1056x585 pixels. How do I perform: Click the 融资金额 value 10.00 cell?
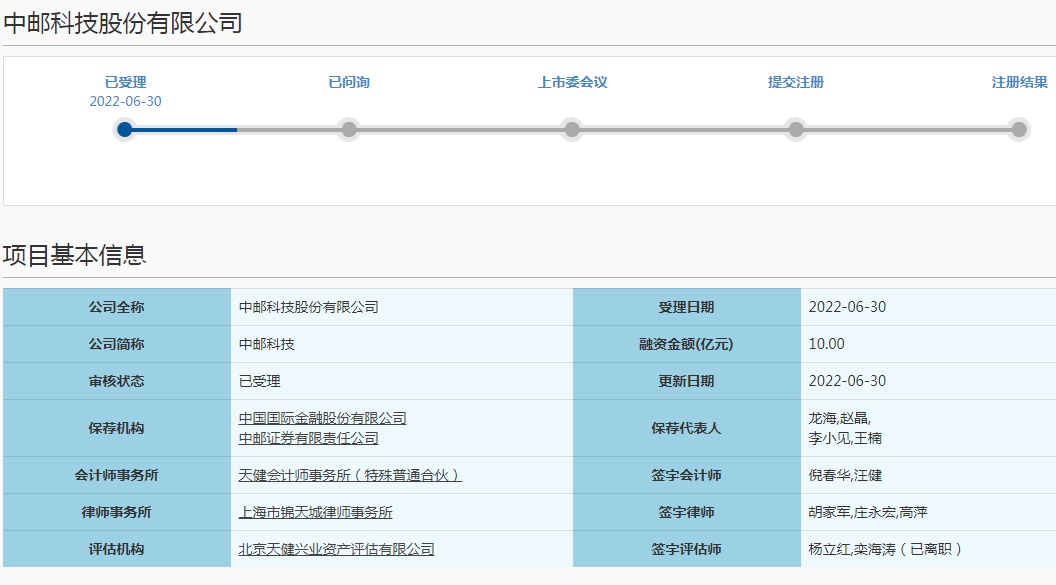pos(827,344)
